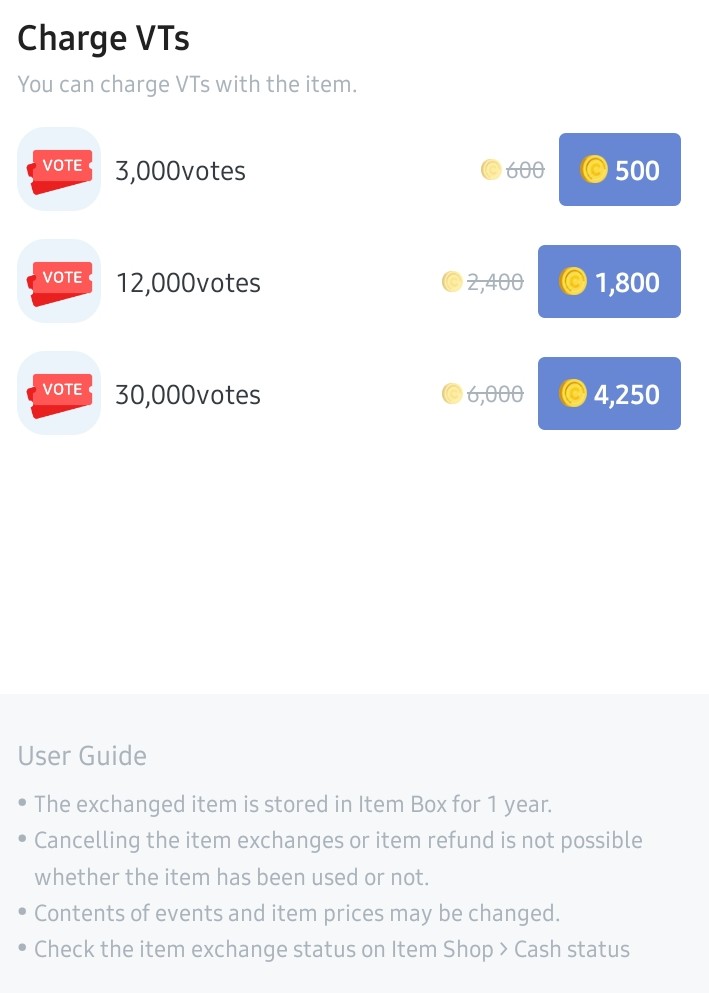Click the vote ticket icon for 3,000votes
709x993 pixels.
click(60, 170)
